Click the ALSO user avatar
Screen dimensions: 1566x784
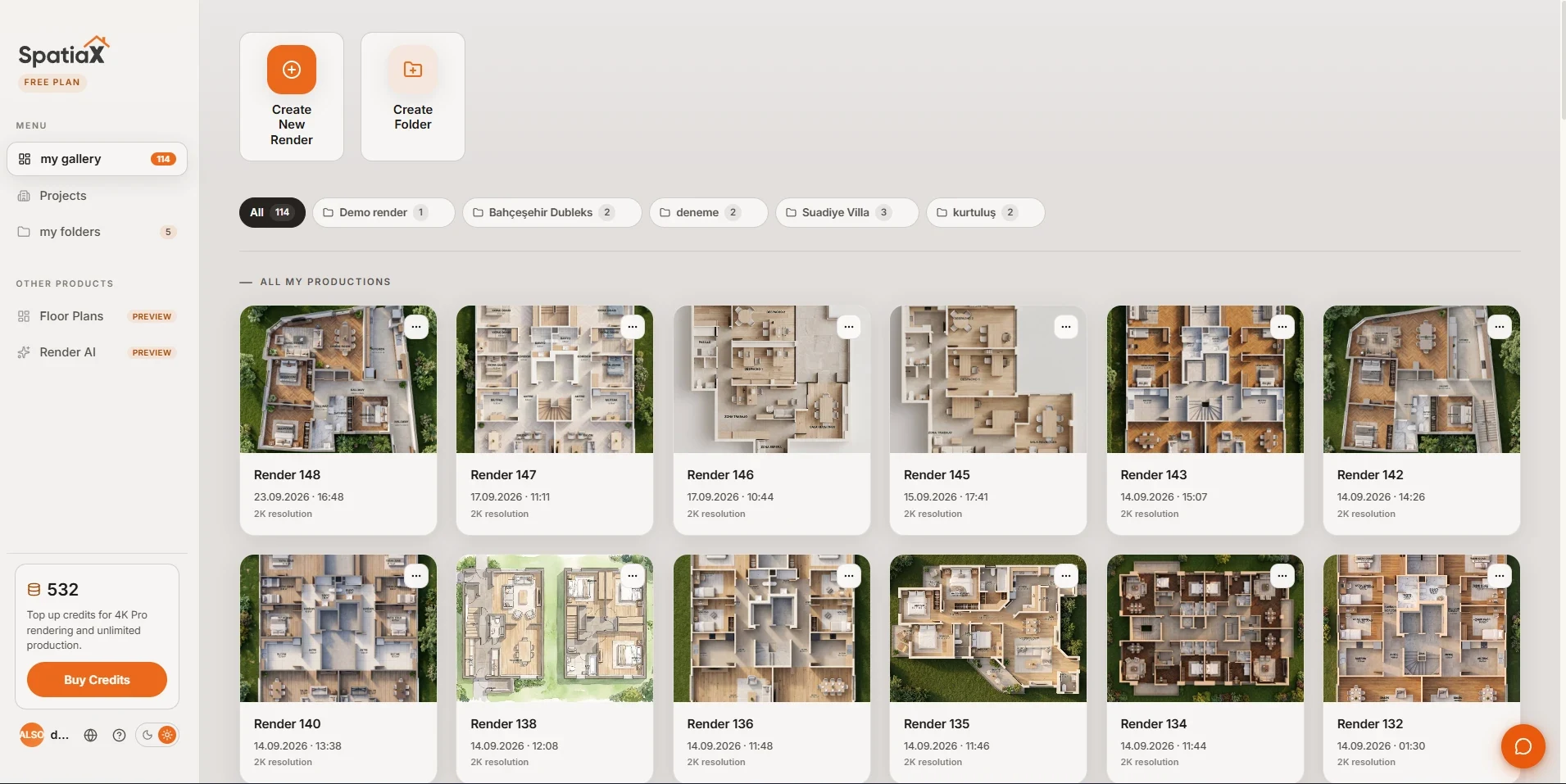tap(31, 735)
